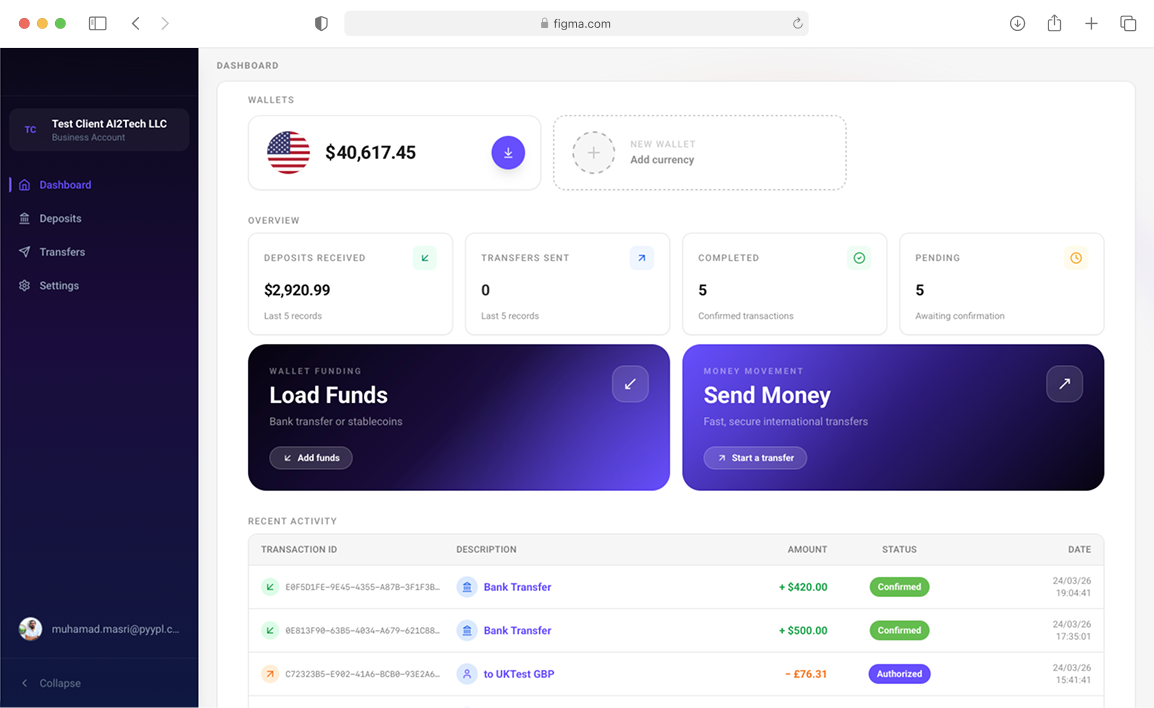The height and width of the screenshot is (708, 1154).
Task: Click the Add funds button
Action: (x=311, y=458)
